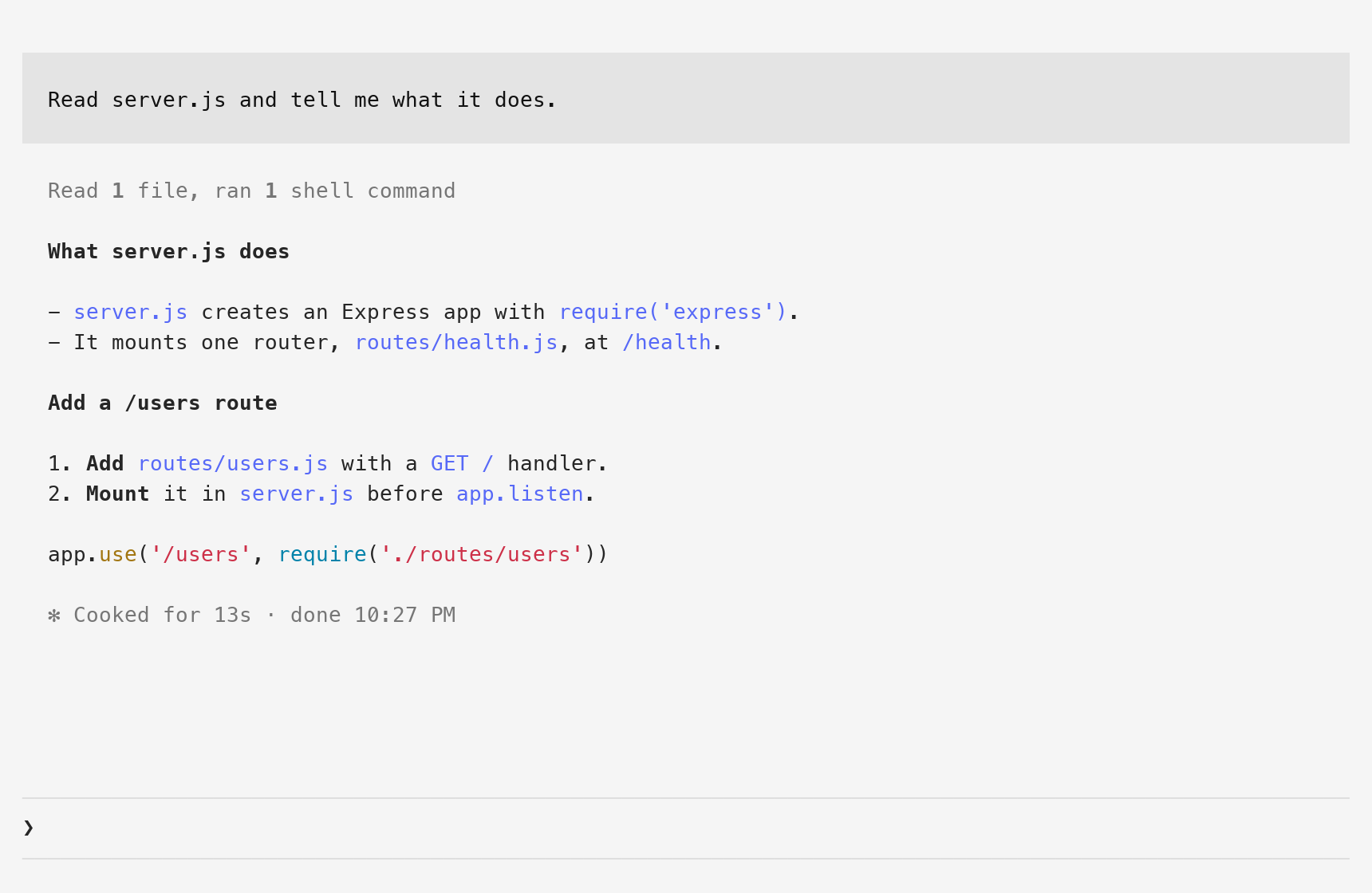Open server.js link in step 2
Viewport: 1372px width, 893px height.
pos(297,494)
